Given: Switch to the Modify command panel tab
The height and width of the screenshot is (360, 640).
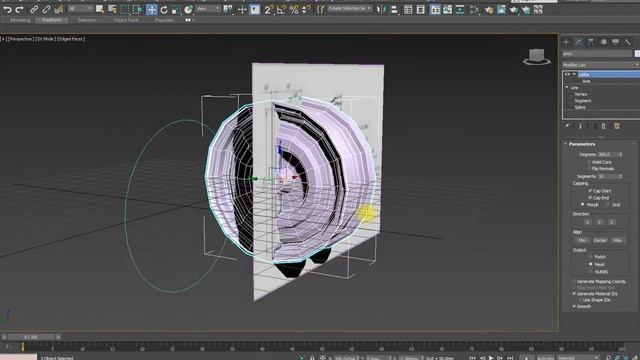Looking at the screenshot, I should 578,42.
